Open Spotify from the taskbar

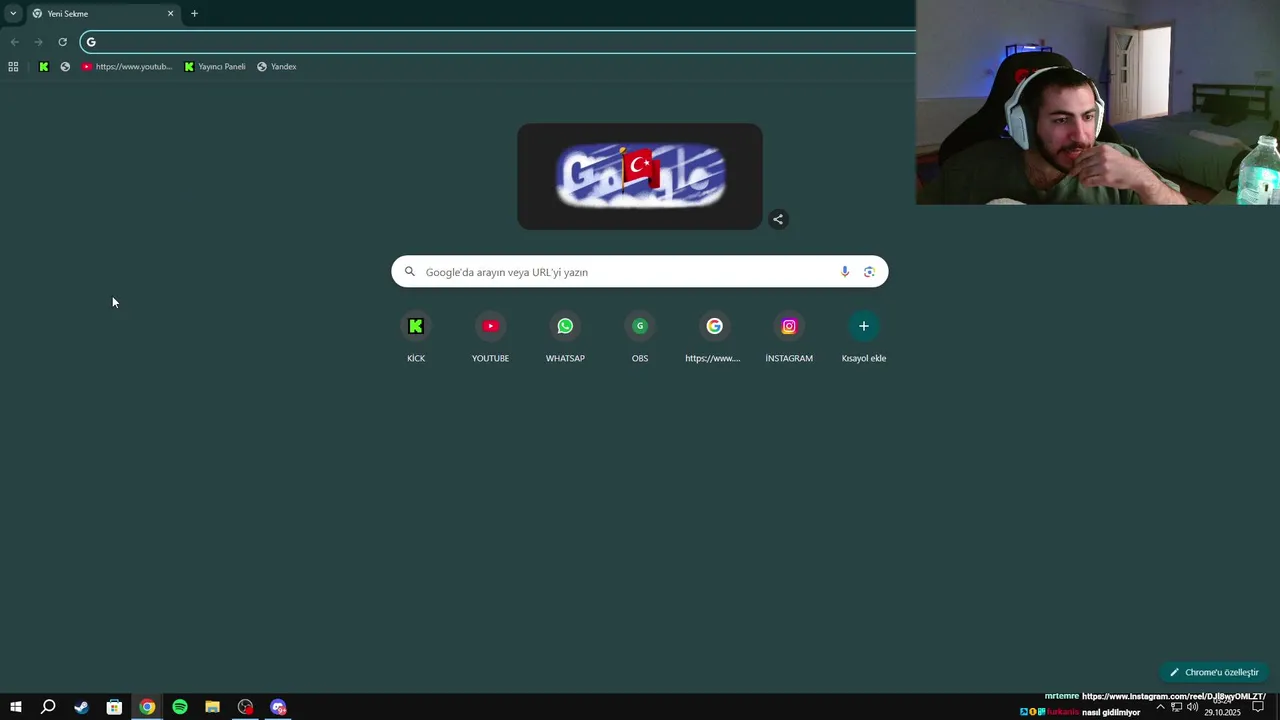point(180,707)
